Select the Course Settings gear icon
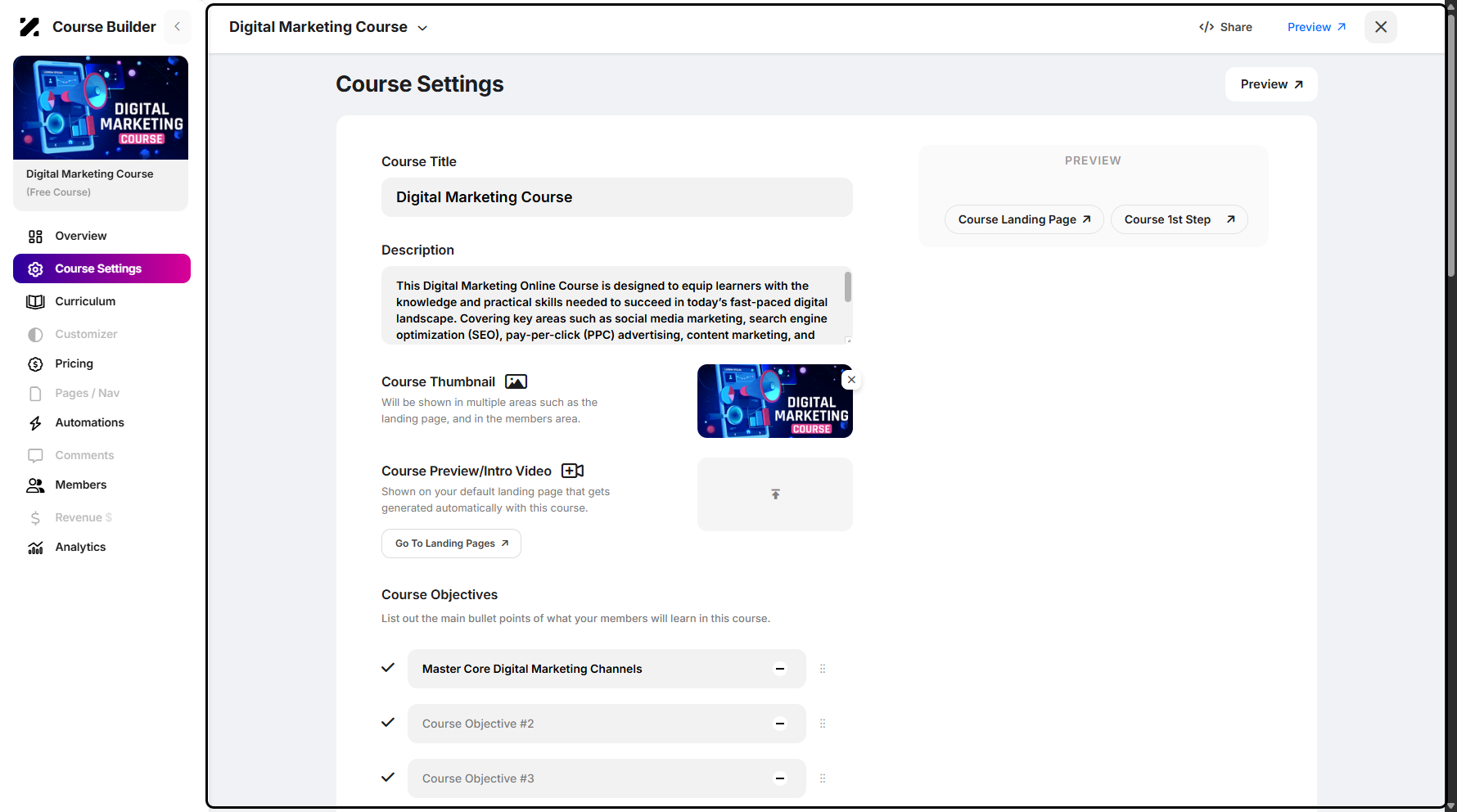Screen dimensions: 1457x812 [x=35, y=269]
